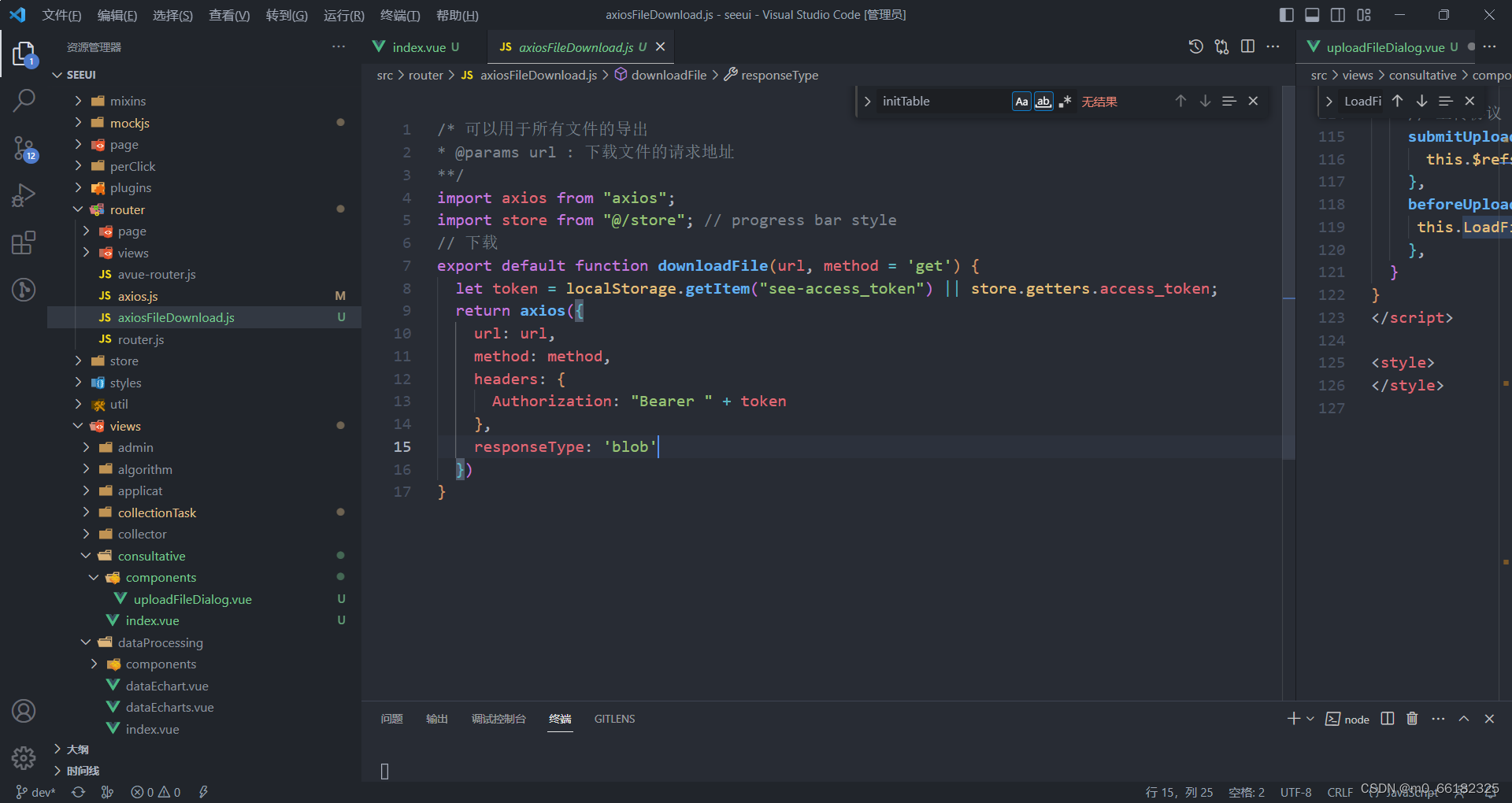This screenshot has height=803, width=1512.
Task: Toggle match case in find widget
Action: click(1021, 102)
